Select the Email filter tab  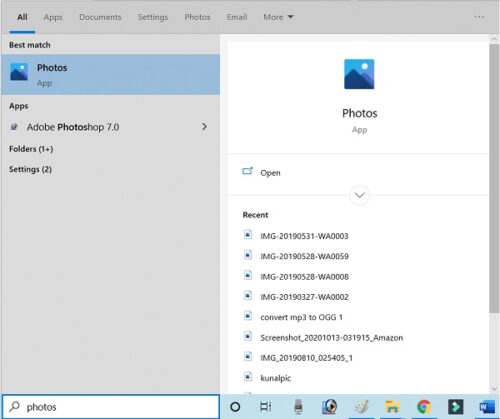click(x=237, y=17)
